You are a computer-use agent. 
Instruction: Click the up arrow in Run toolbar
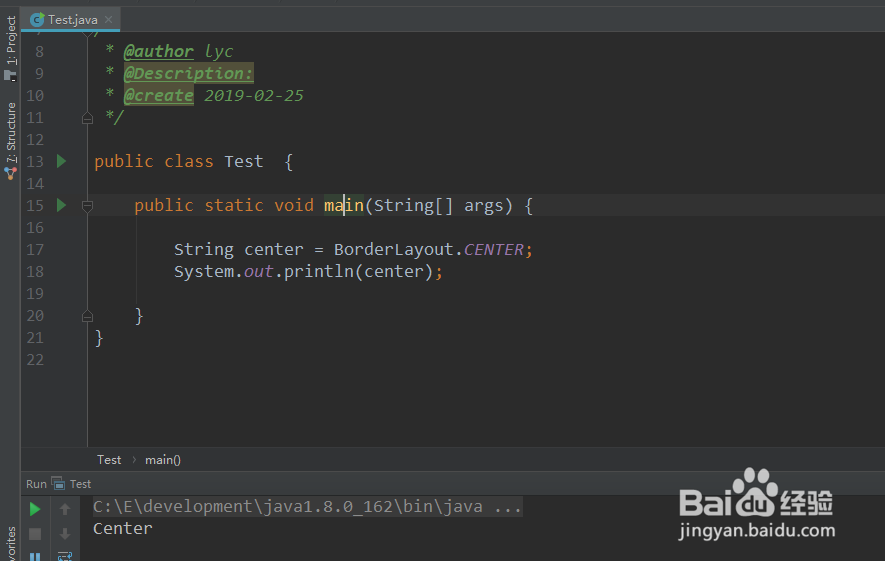click(x=65, y=510)
